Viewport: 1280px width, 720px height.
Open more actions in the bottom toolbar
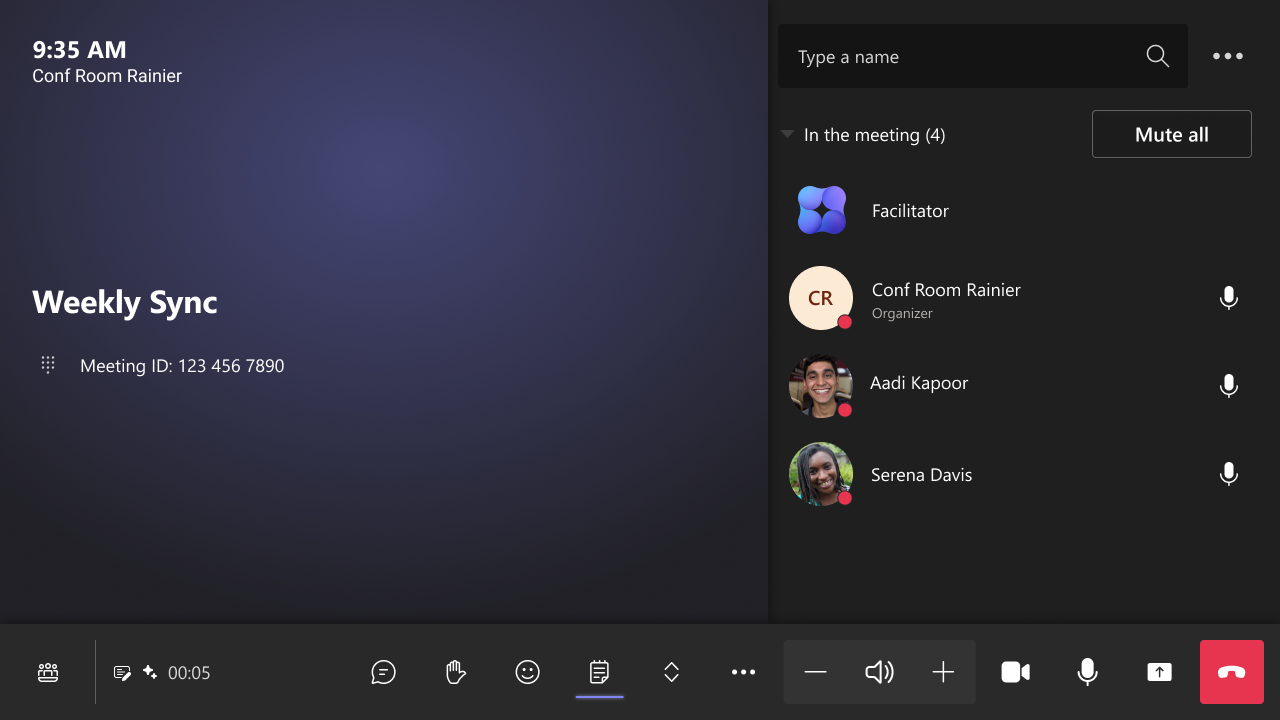[743, 672]
